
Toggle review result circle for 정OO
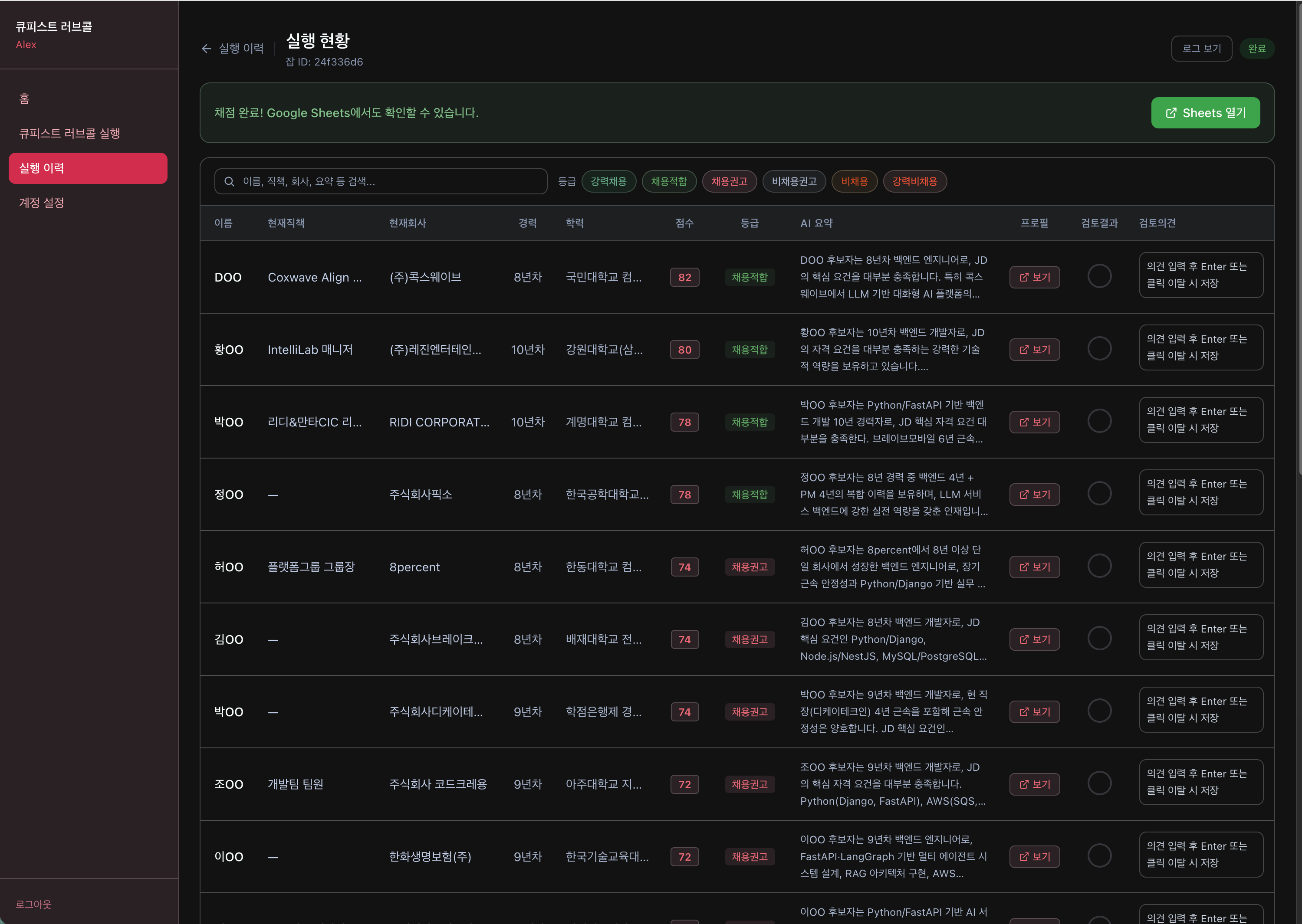point(1099,493)
